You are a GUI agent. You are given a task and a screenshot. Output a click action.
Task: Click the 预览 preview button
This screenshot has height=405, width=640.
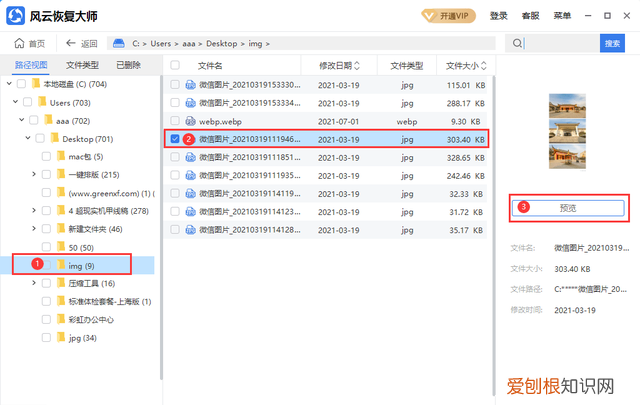[568, 208]
